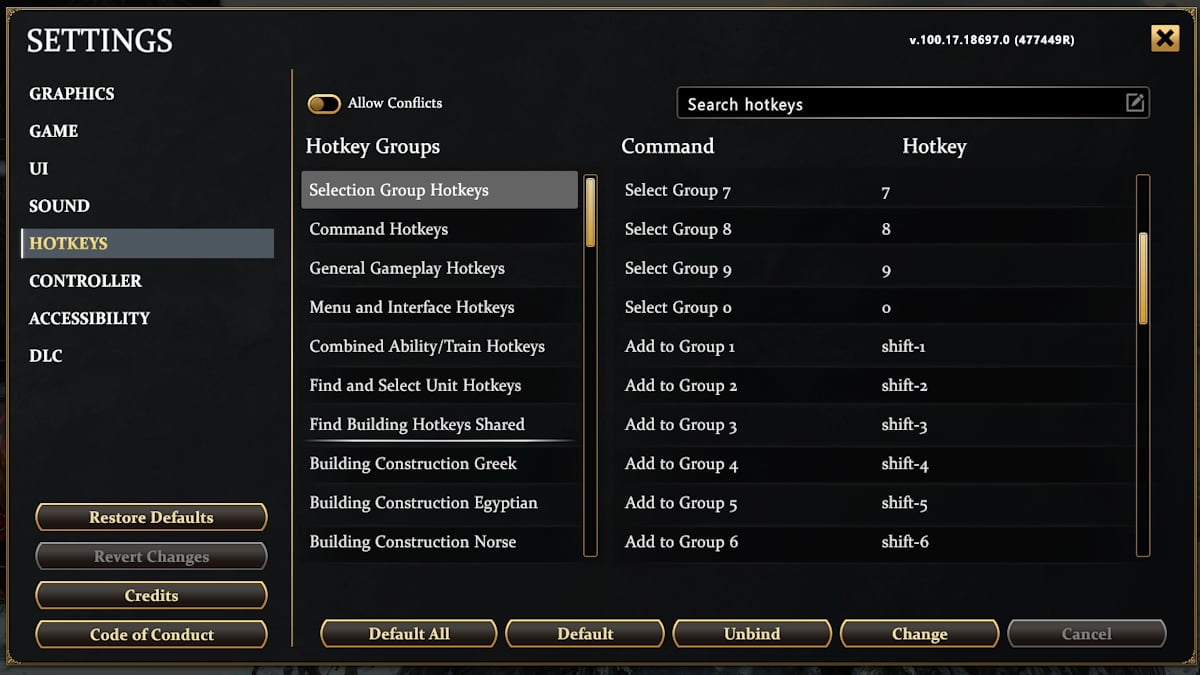
Task: Click the scrollbar beside the hotkey commands list
Action: point(1141,280)
